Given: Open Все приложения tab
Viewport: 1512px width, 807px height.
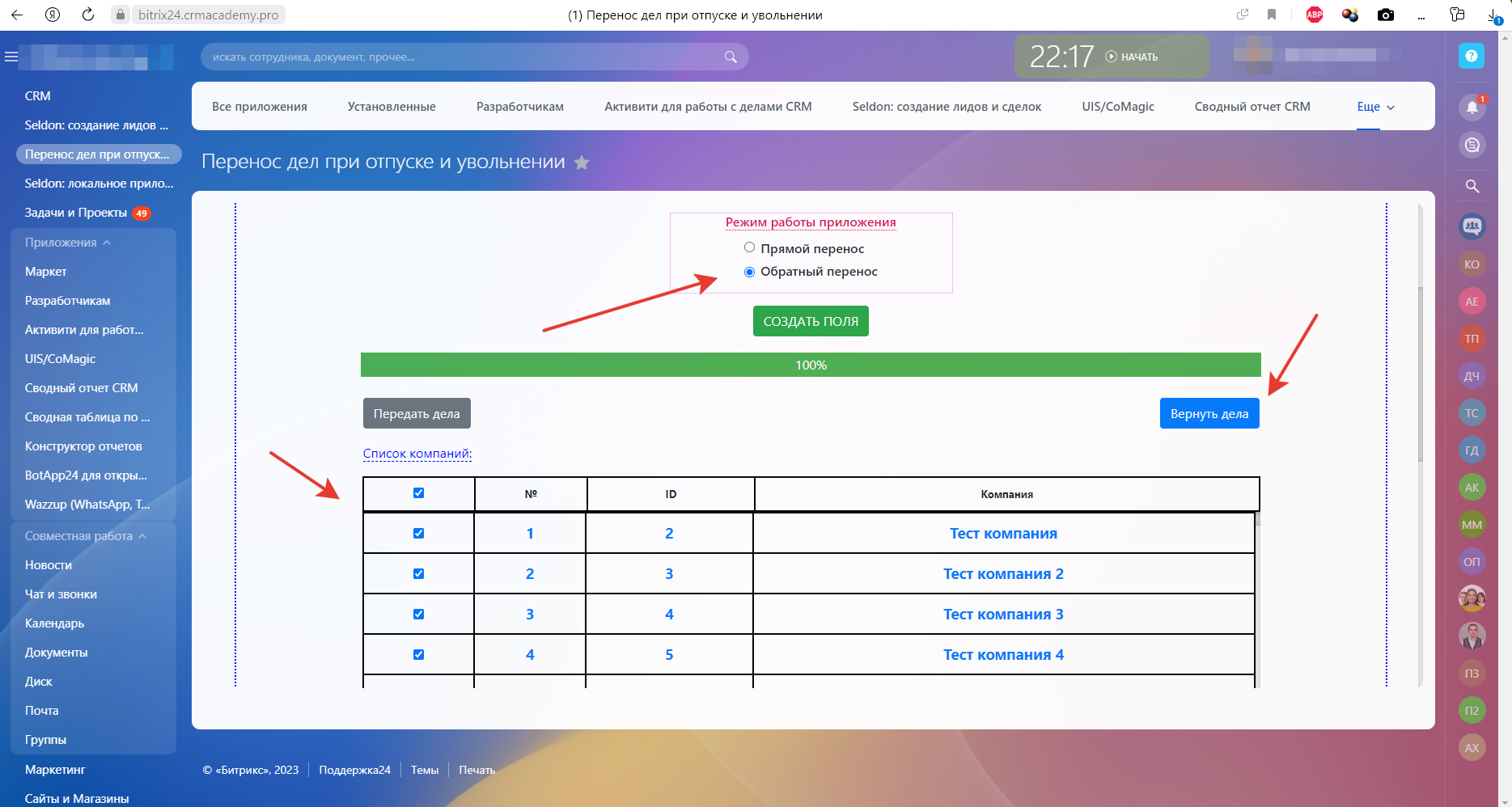Looking at the screenshot, I should click(x=260, y=107).
